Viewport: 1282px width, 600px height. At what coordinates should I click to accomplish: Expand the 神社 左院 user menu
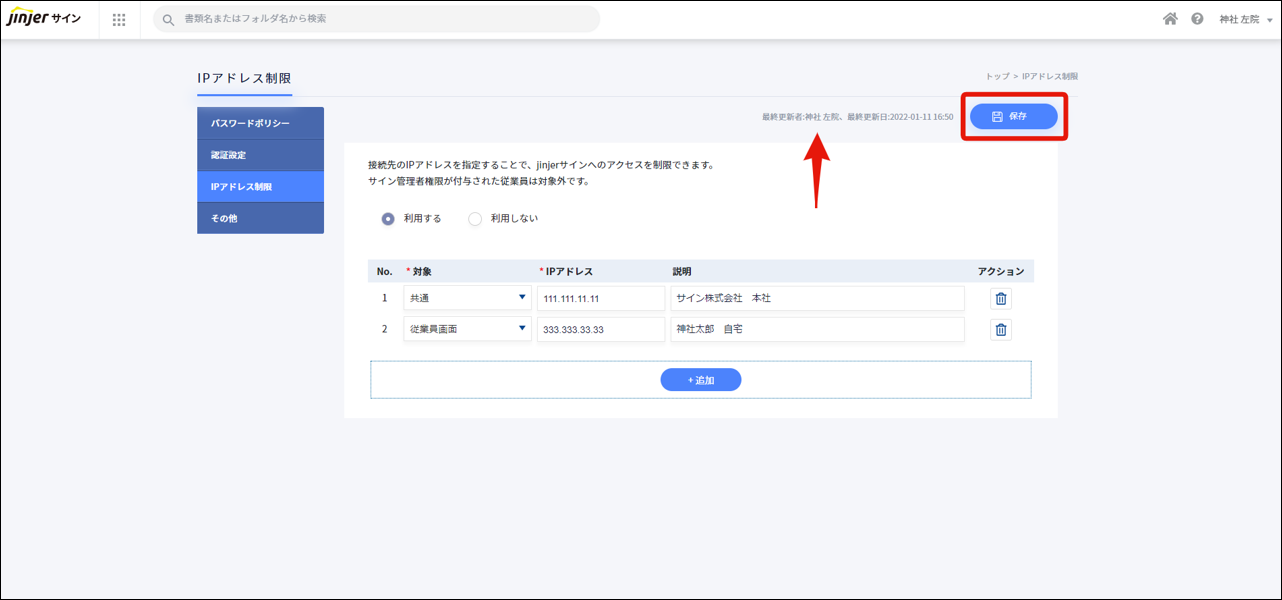(1245, 20)
